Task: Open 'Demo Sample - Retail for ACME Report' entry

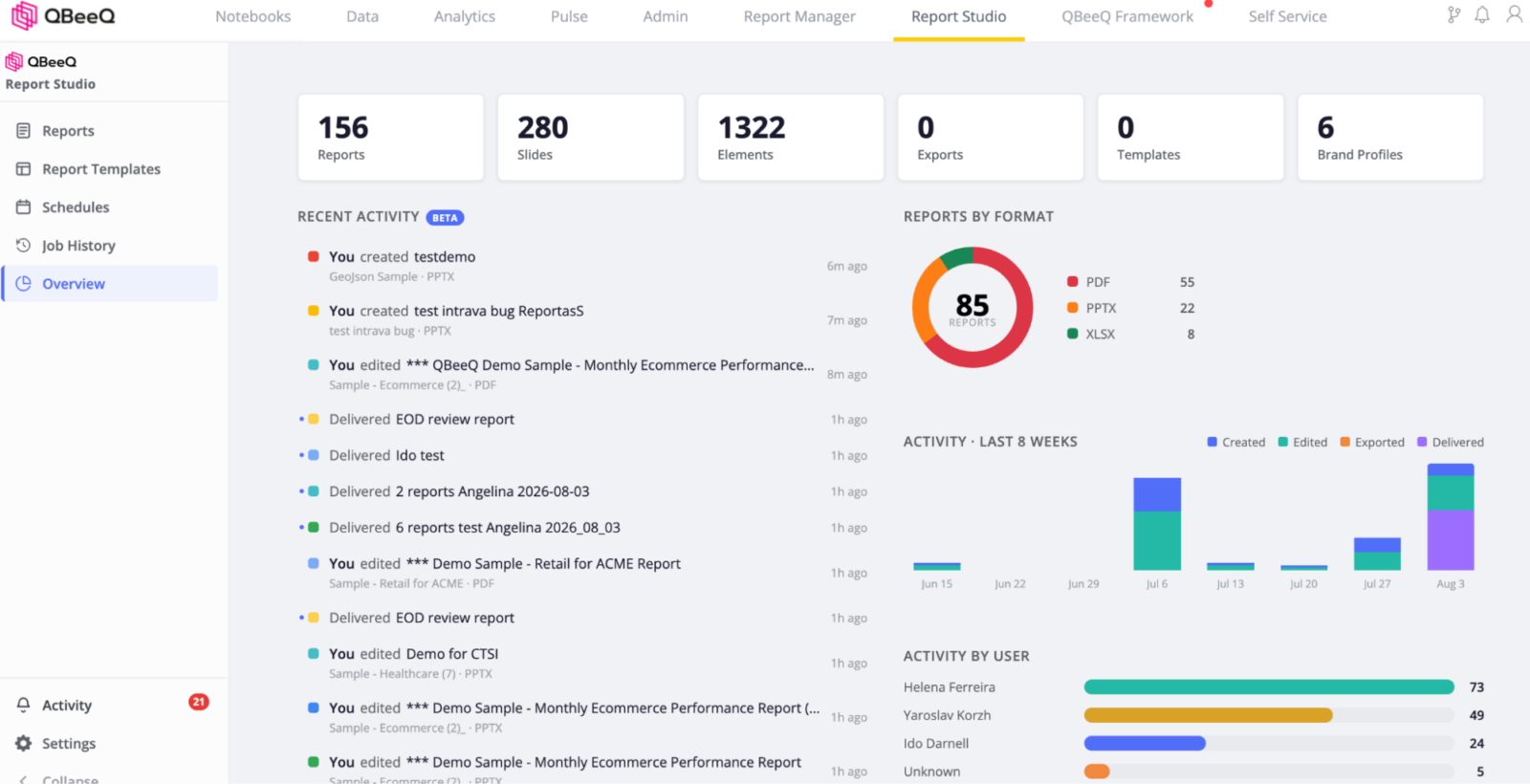Action: click(585, 573)
